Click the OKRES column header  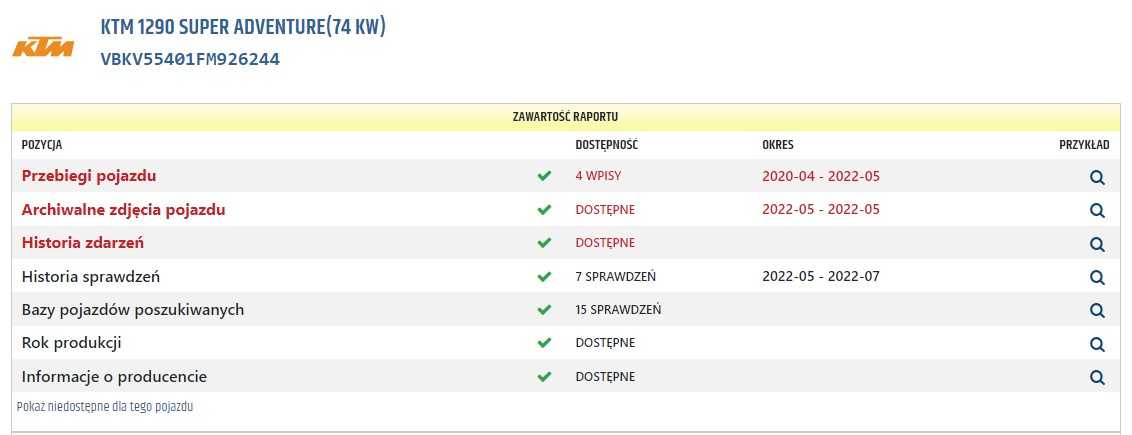coord(778,145)
